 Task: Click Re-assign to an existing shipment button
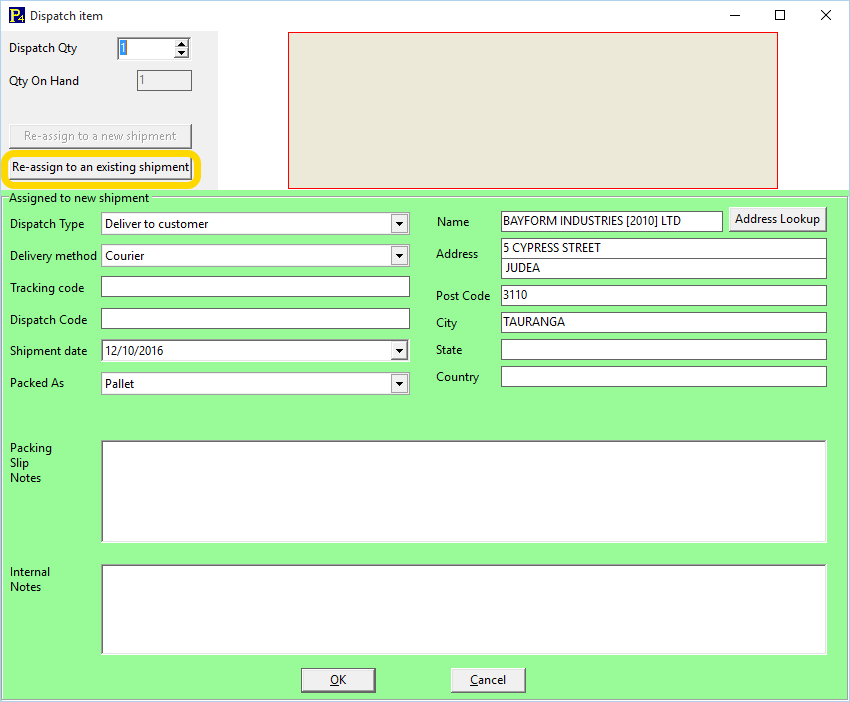(100, 167)
